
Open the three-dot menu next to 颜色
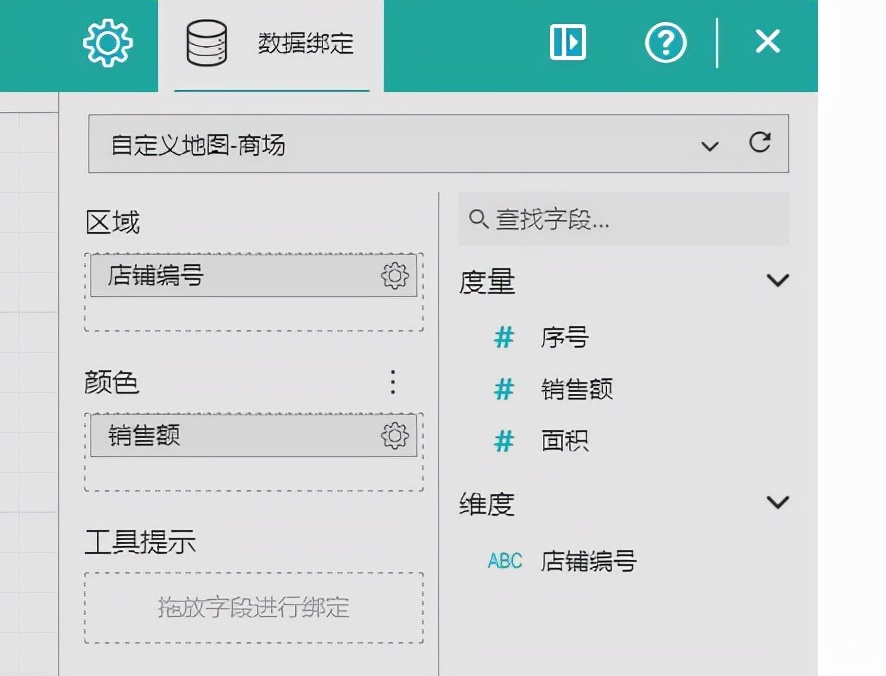[x=392, y=381]
